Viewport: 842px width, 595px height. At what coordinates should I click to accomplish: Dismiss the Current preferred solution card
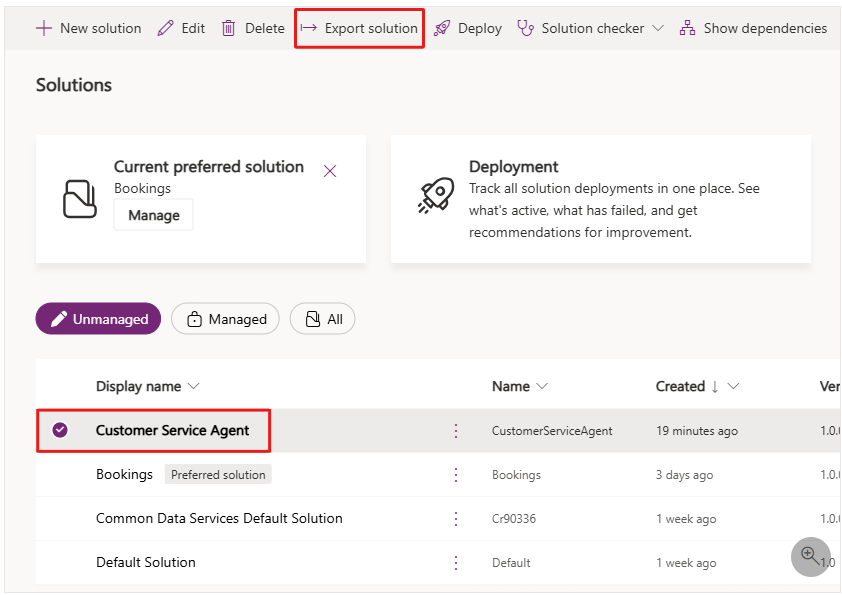coord(330,171)
